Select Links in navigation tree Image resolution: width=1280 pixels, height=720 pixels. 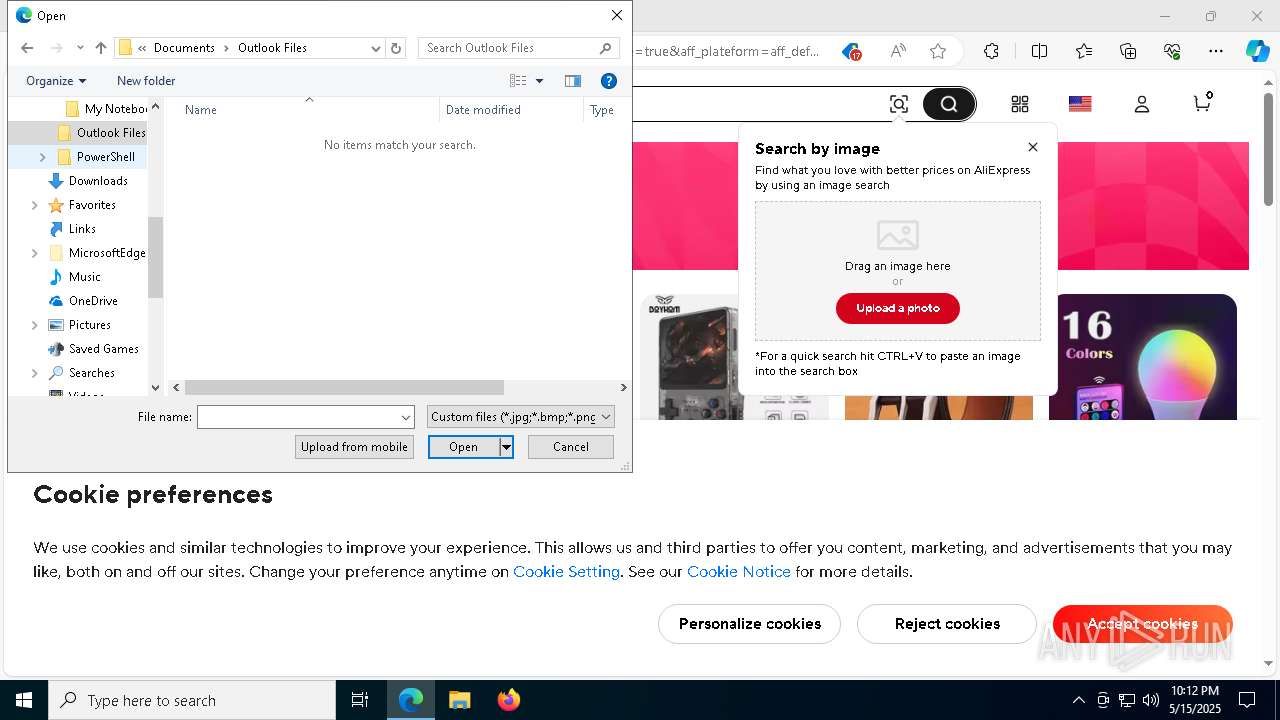73,229
